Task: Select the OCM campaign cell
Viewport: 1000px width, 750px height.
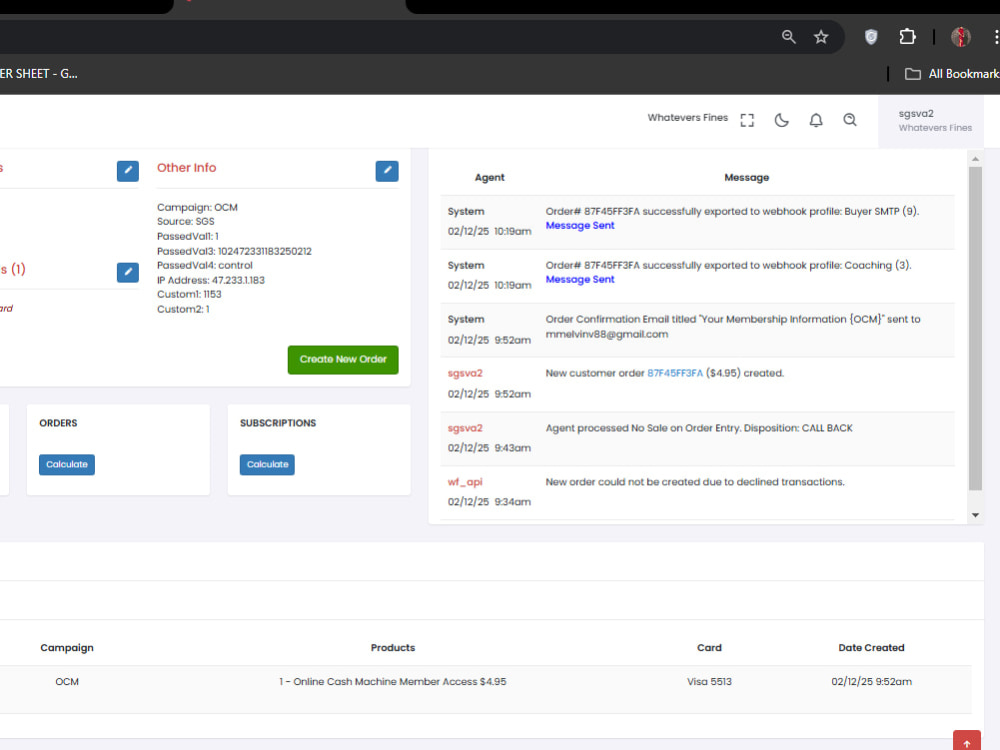Action: (x=67, y=682)
